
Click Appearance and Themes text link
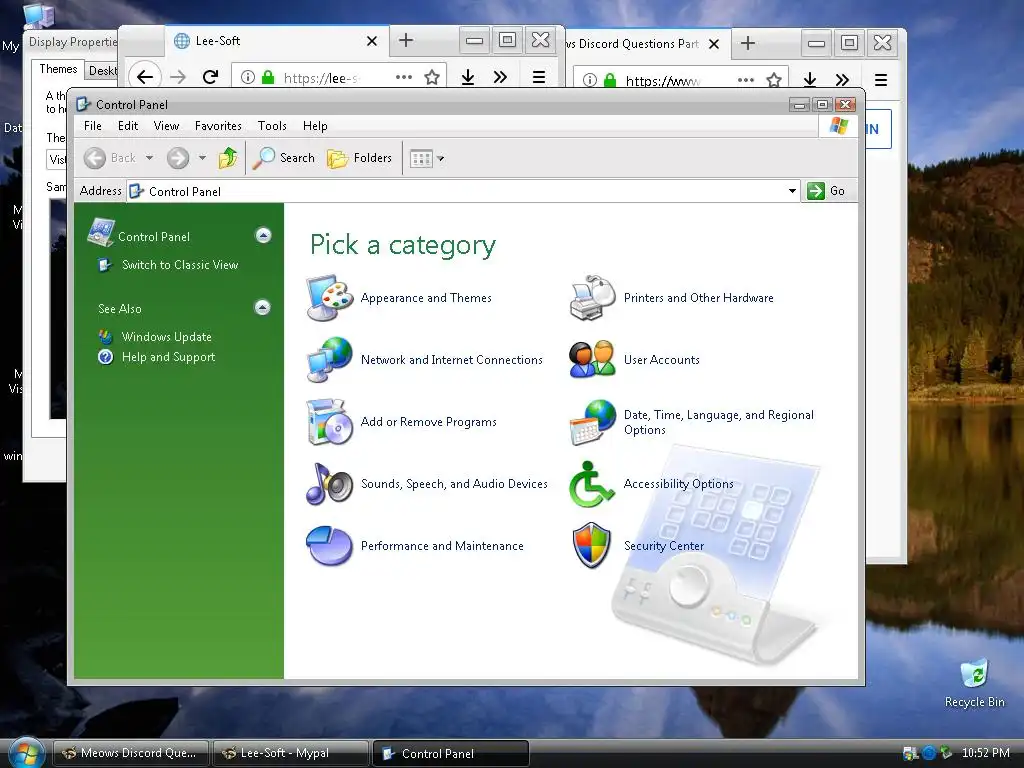[x=426, y=298]
